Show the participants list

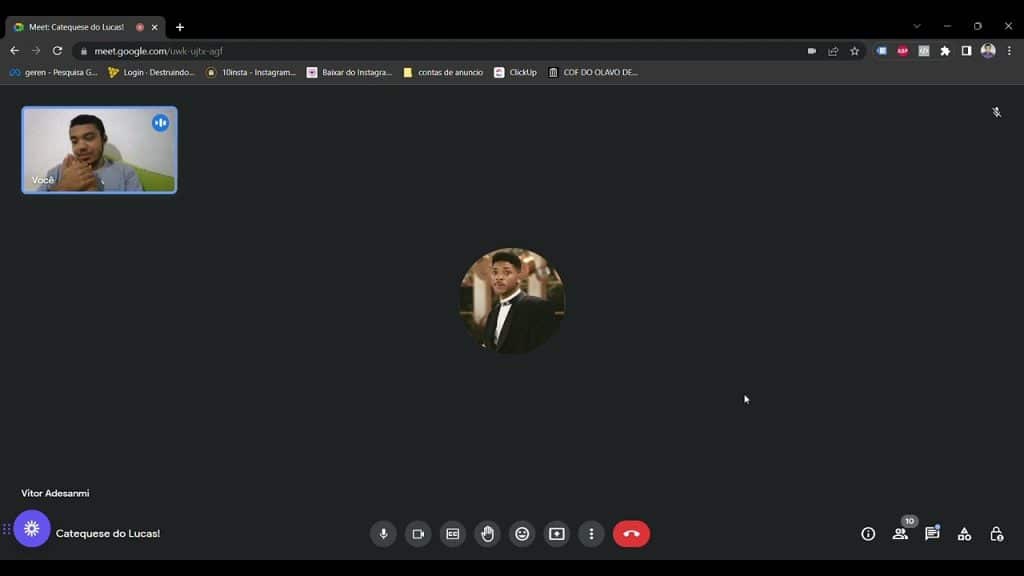pos(900,534)
